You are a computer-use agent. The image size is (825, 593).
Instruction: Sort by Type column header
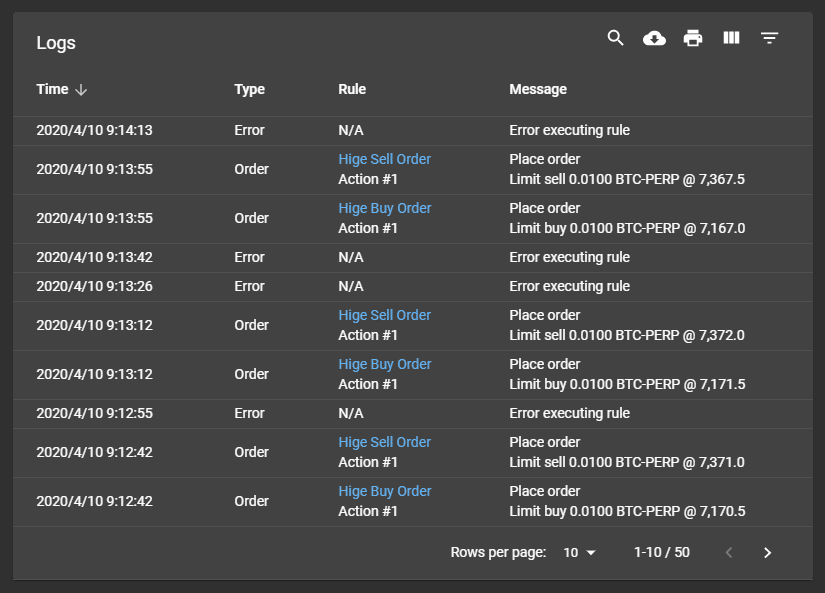tap(249, 89)
